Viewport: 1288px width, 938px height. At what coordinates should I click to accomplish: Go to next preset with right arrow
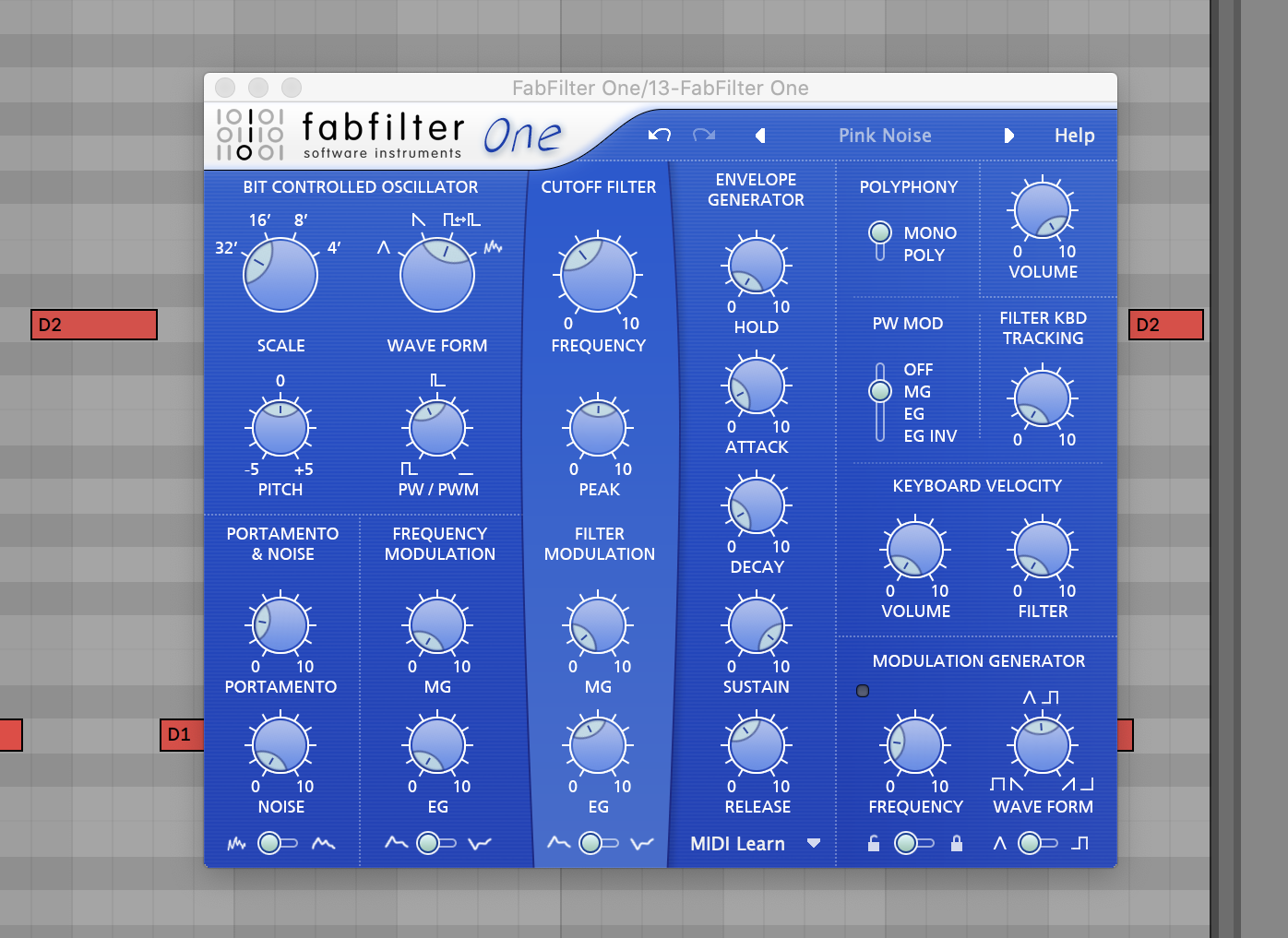pos(1008,136)
